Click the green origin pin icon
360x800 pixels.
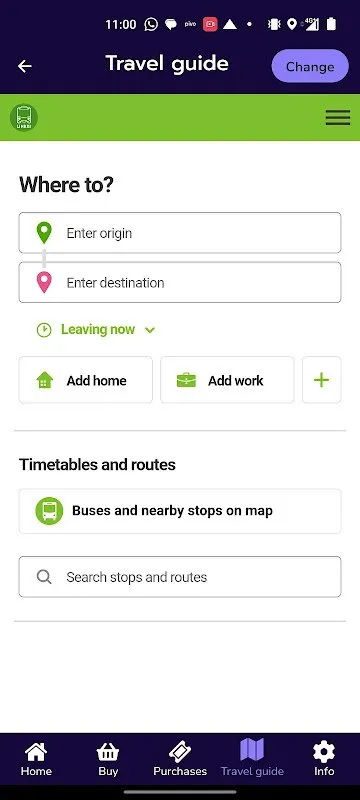point(44,233)
